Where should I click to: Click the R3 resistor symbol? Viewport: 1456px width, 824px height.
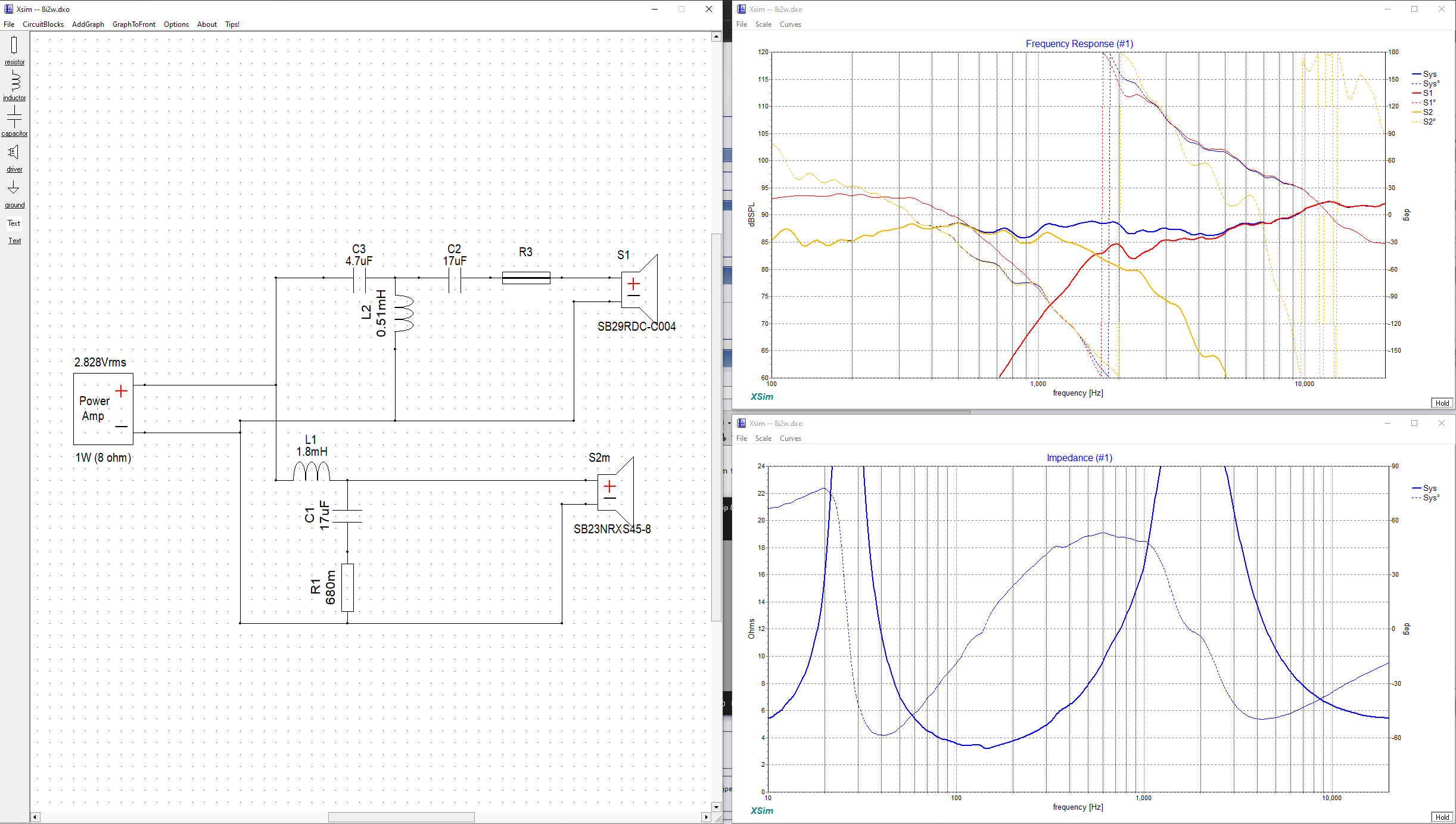click(526, 278)
